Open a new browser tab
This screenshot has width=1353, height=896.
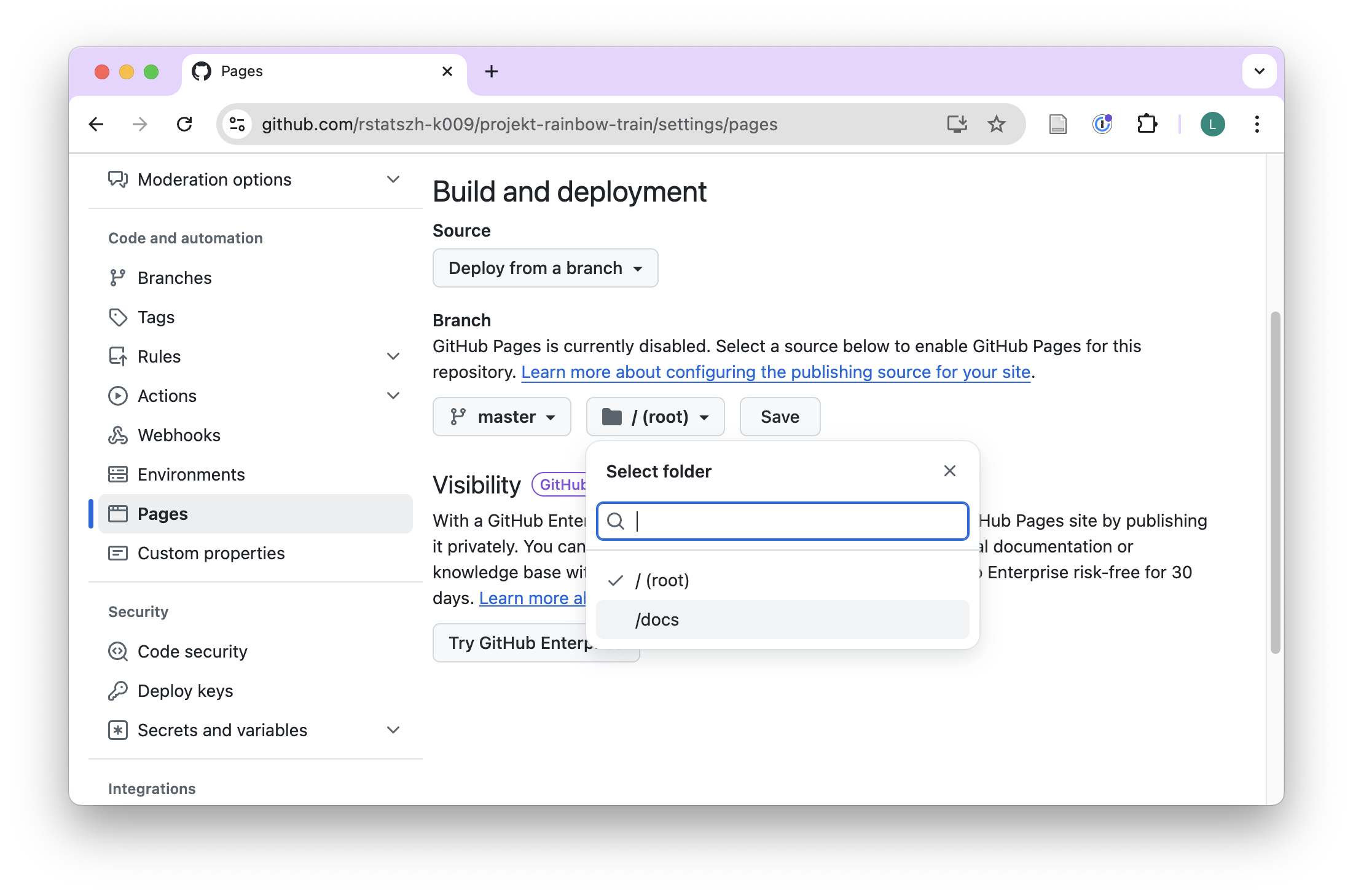pyautogui.click(x=492, y=71)
